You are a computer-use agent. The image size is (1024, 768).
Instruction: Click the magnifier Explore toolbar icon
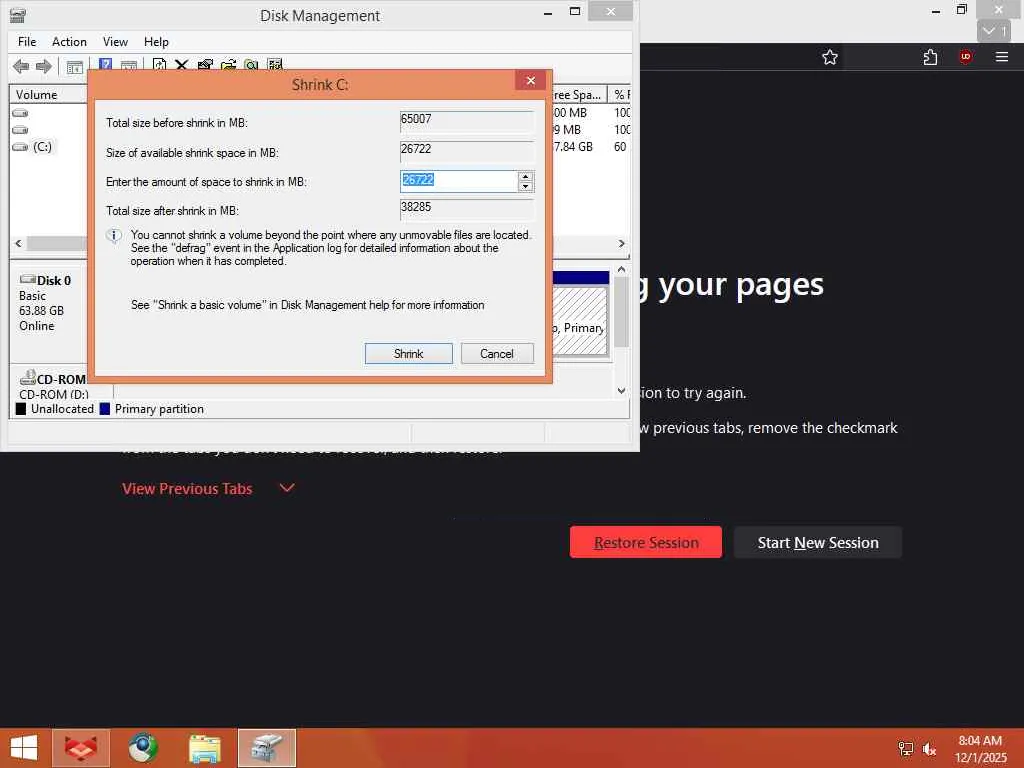click(251, 65)
